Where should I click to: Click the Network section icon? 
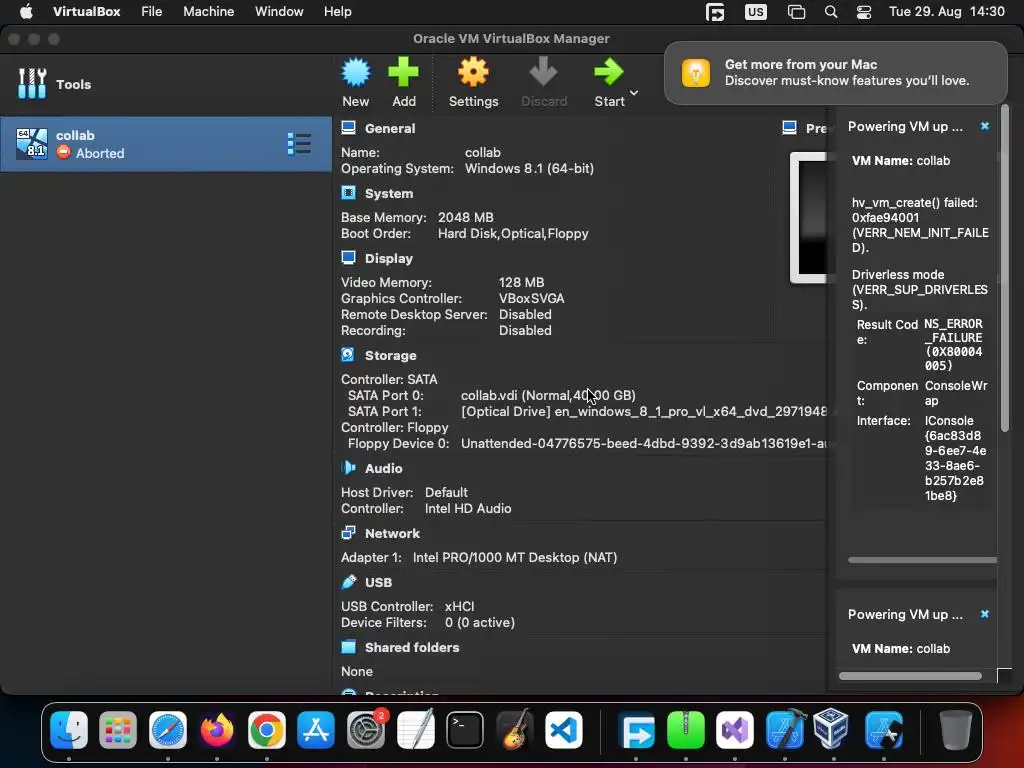pos(349,533)
